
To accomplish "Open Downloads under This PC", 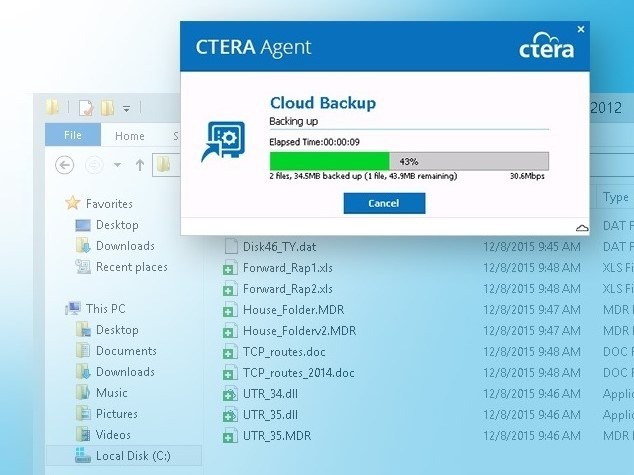I will 125,372.
